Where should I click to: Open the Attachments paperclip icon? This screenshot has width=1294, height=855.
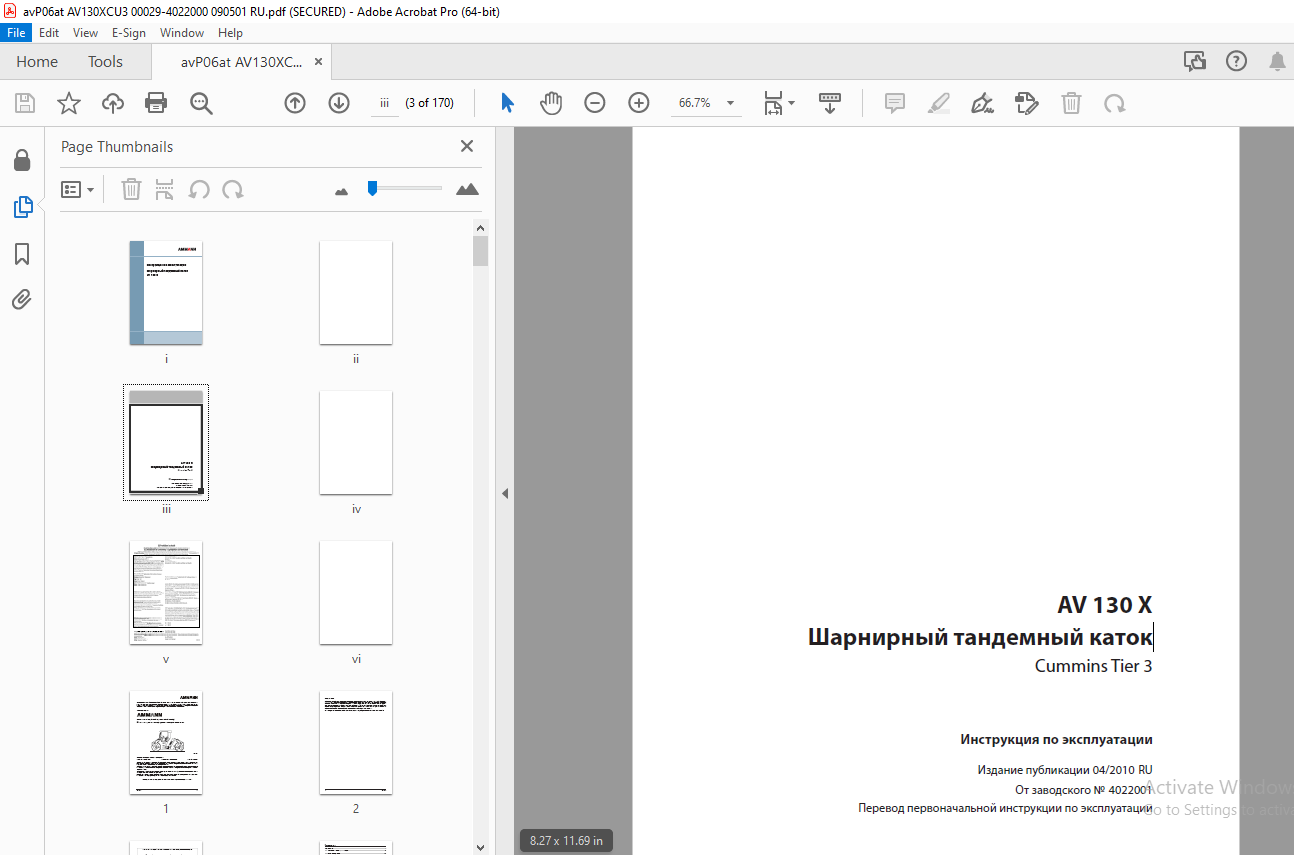[x=22, y=300]
